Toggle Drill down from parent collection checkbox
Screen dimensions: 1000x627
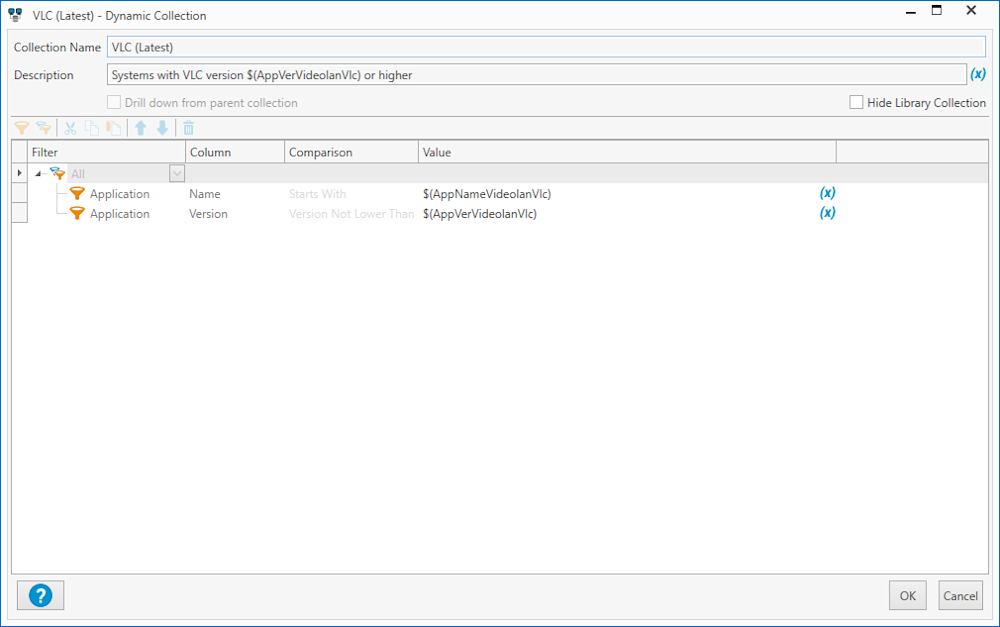(114, 102)
